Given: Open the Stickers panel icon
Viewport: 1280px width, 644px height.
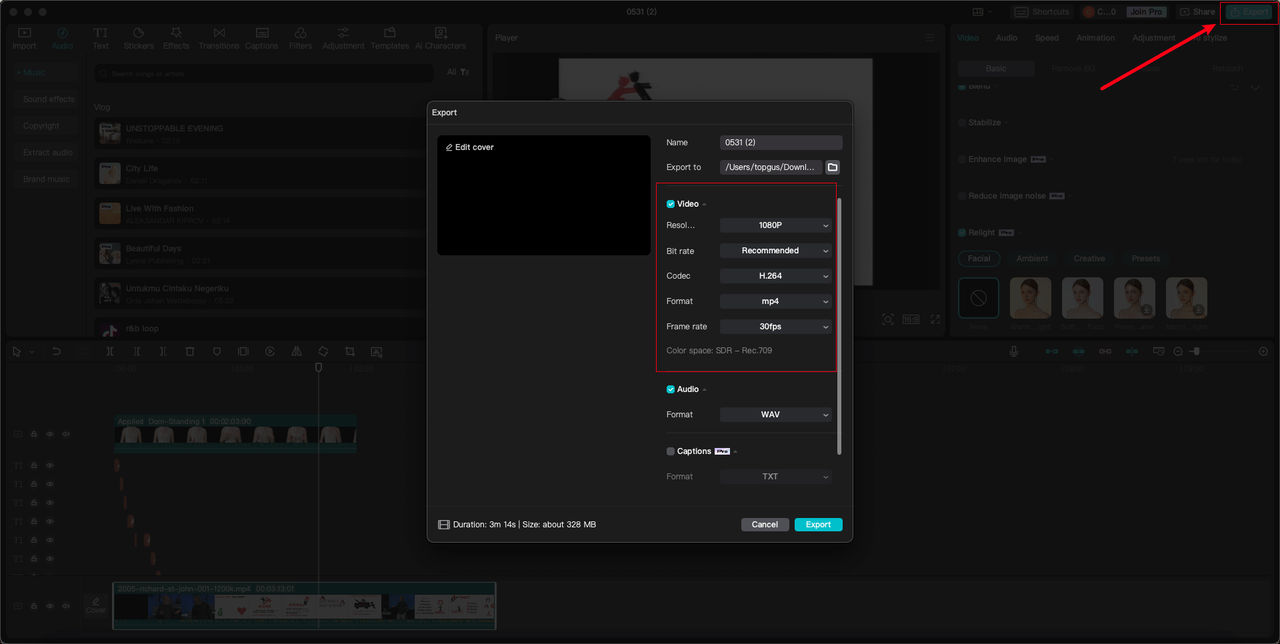Looking at the screenshot, I should (138, 33).
